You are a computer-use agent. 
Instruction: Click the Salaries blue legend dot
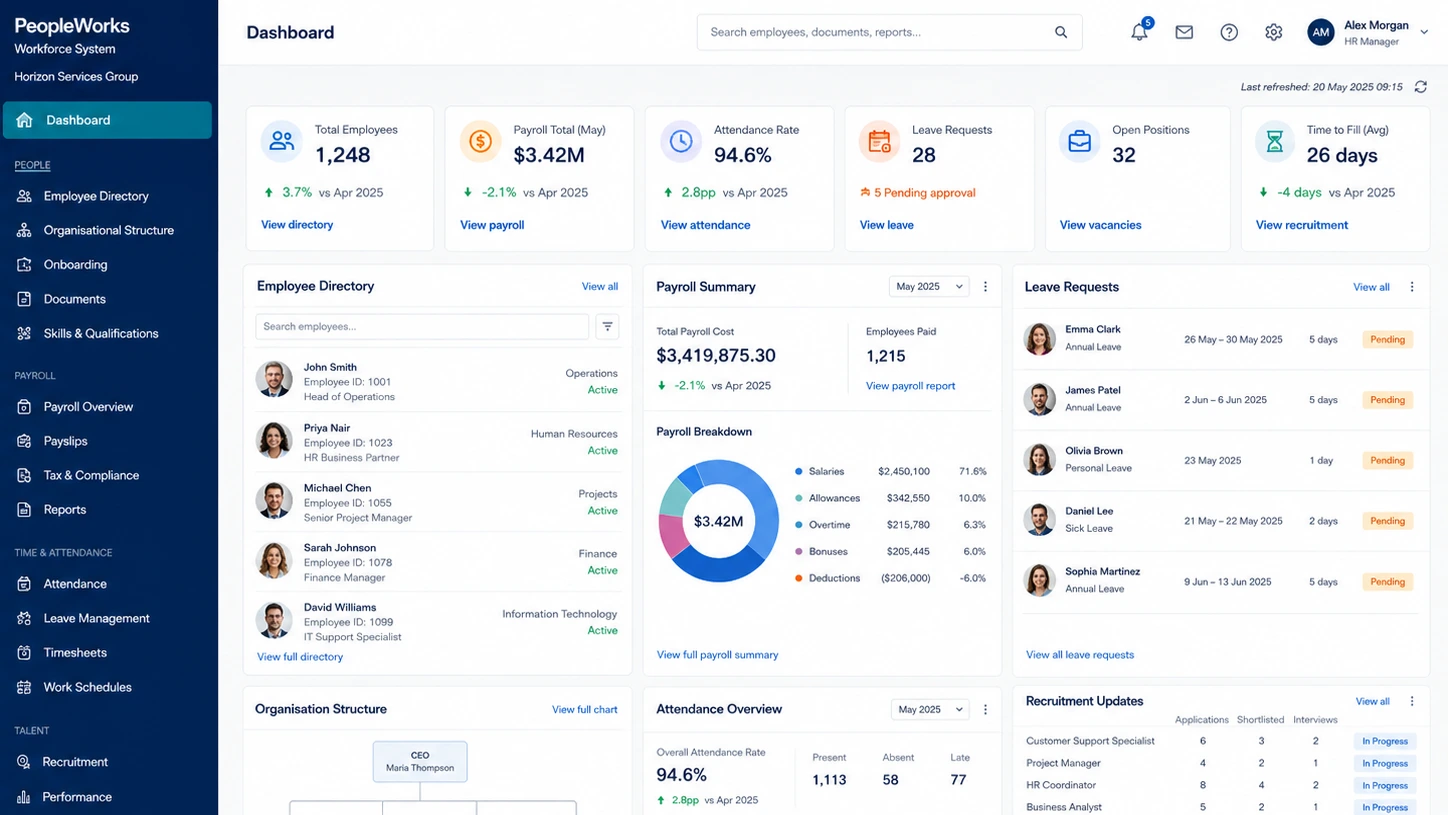pyautogui.click(x=799, y=471)
